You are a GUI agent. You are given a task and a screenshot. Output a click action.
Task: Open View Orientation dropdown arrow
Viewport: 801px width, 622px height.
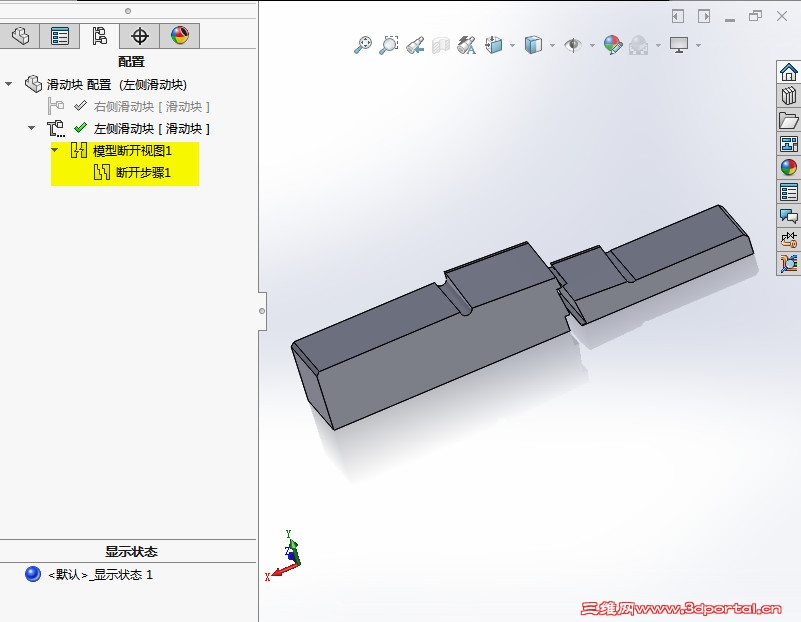point(512,45)
